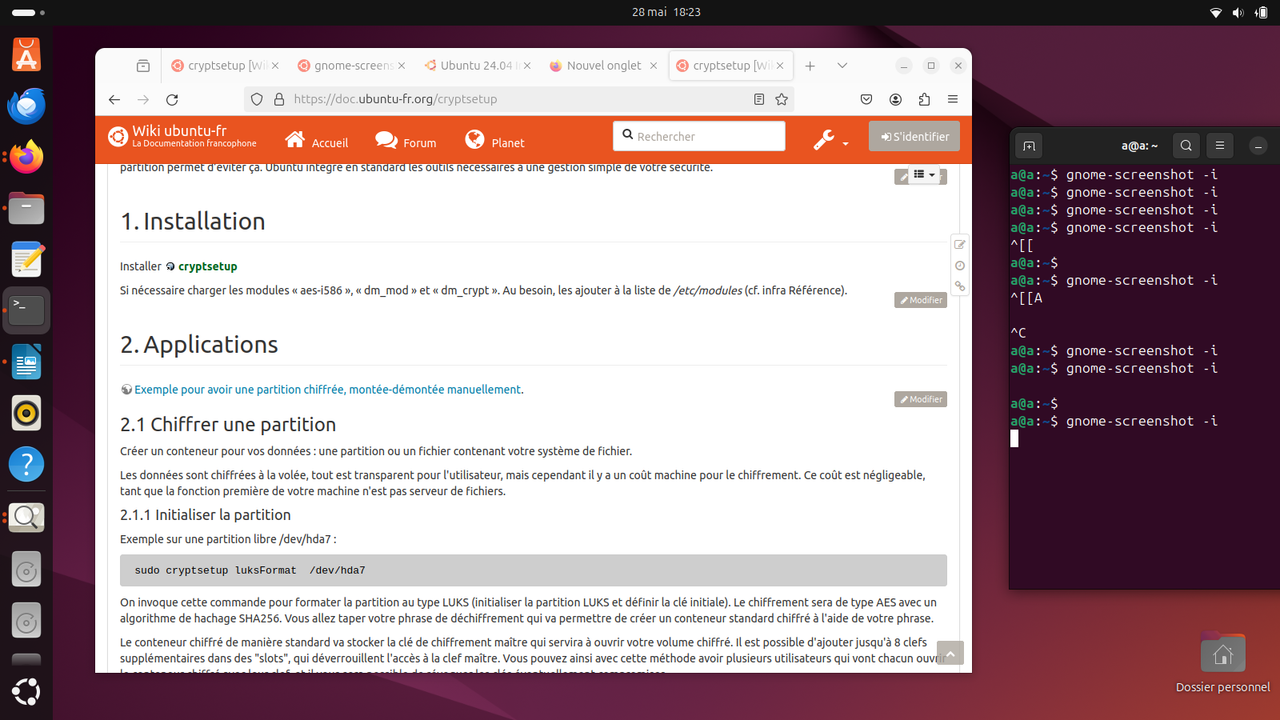Click the S'identifier login button
This screenshot has height=720, width=1280.
(914, 136)
